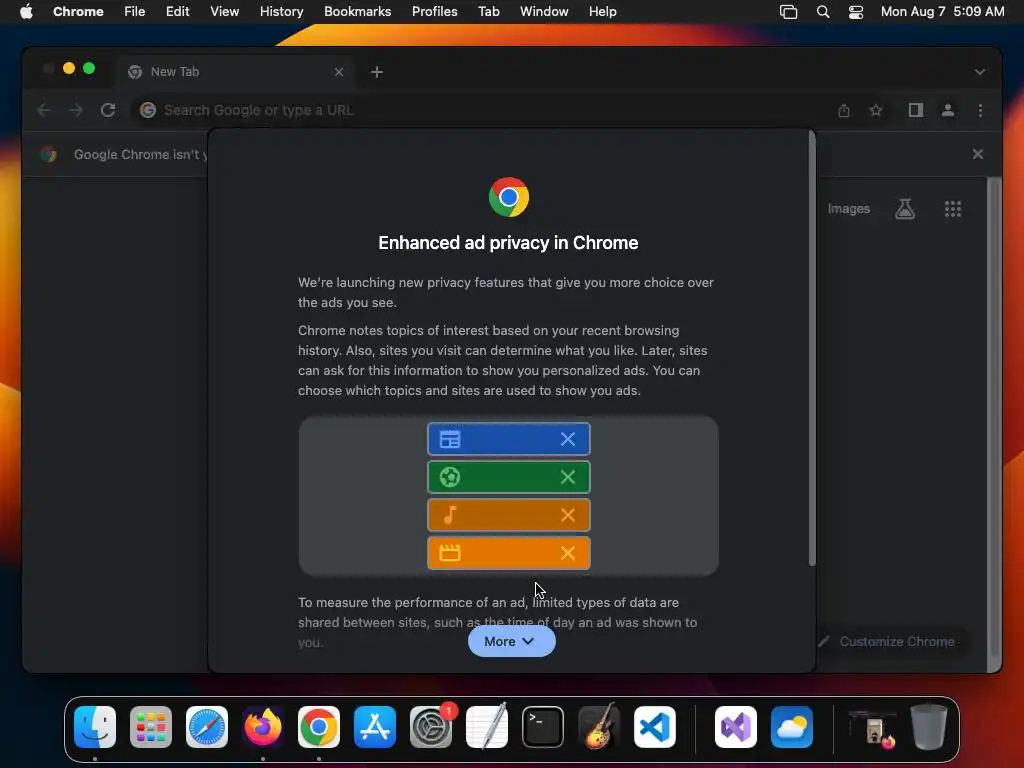Open the File menu
Viewport: 1024px width, 768px height.
pos(135,12)
